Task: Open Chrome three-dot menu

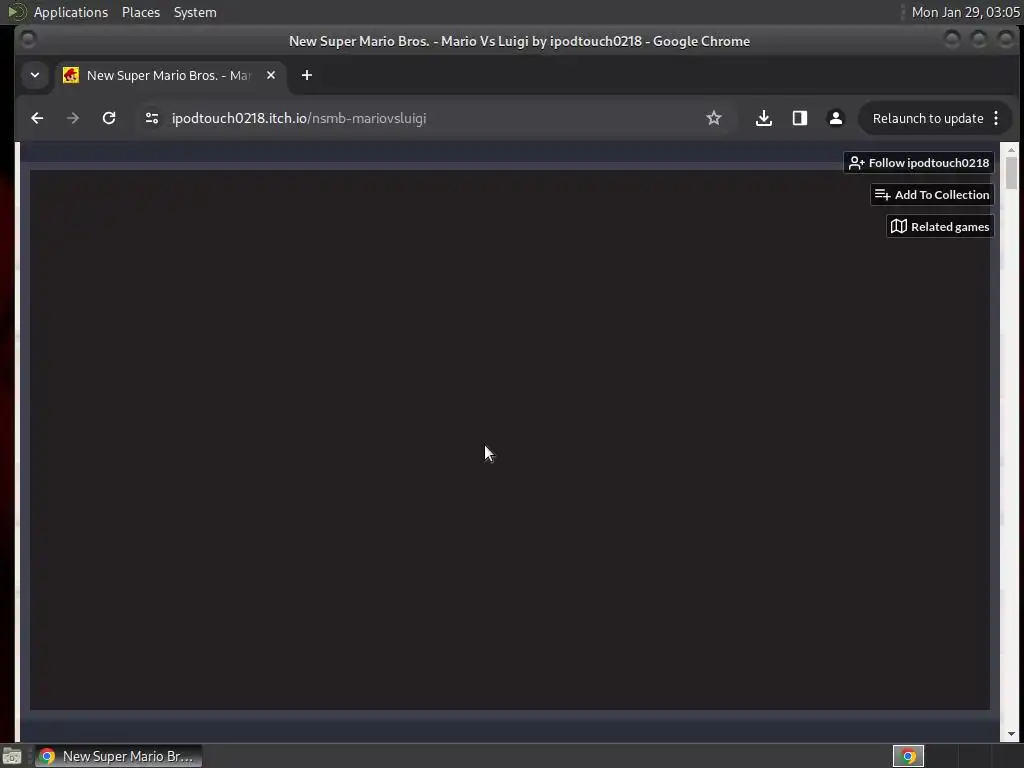Action: pos(996,118)
